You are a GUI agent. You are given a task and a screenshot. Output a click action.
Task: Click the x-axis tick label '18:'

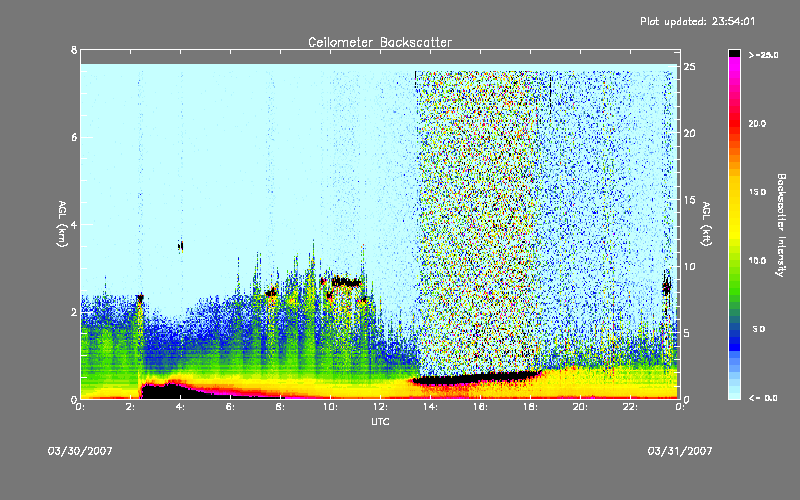tap(531, 407)
